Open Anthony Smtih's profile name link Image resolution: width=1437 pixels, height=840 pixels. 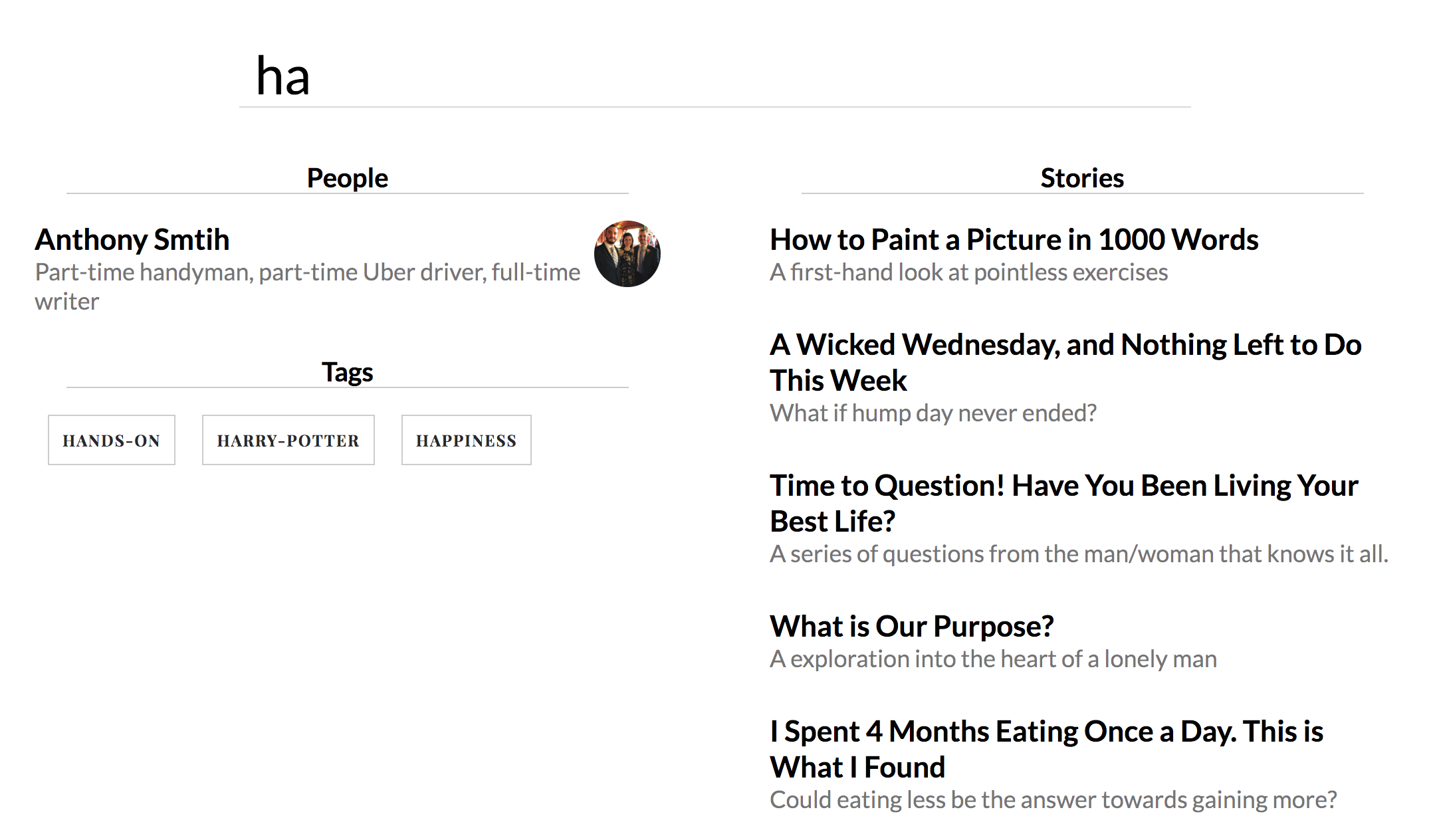coord(132,240)
